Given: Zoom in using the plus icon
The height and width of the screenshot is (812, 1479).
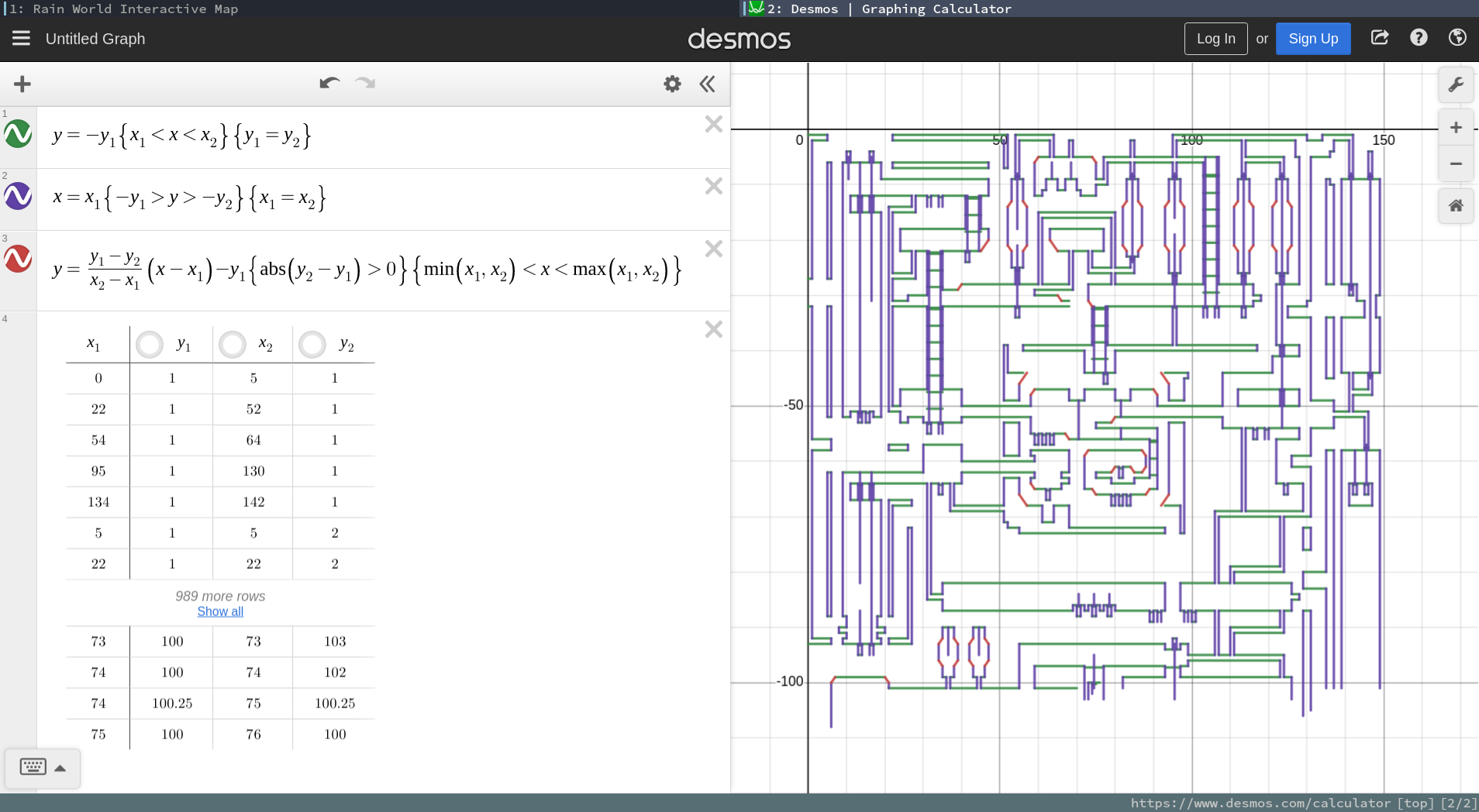Looking at the screenshot, I should [x=1455, y=127].
